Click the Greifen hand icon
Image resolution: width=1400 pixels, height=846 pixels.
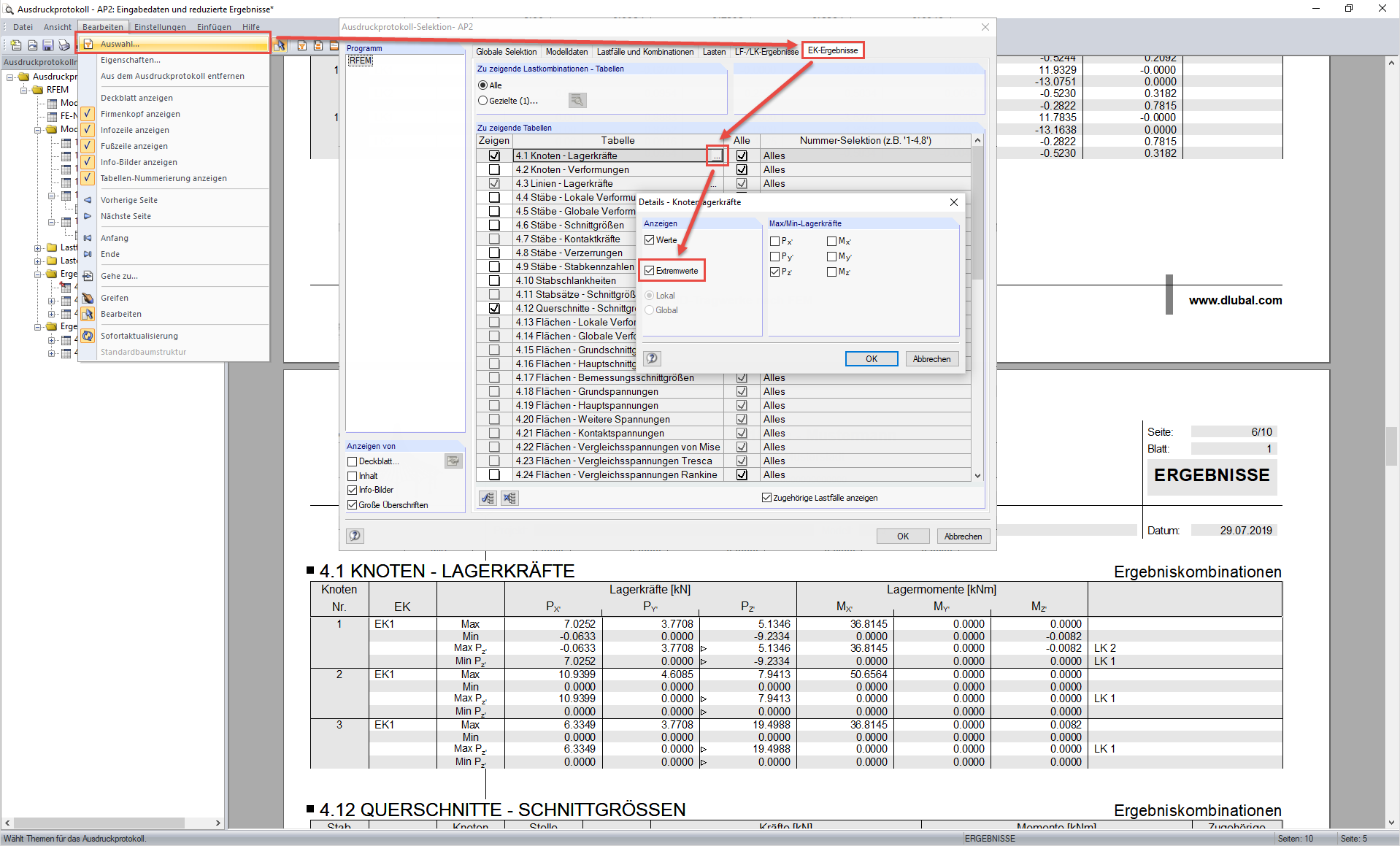pyautogui.click(x=88, y=298)
